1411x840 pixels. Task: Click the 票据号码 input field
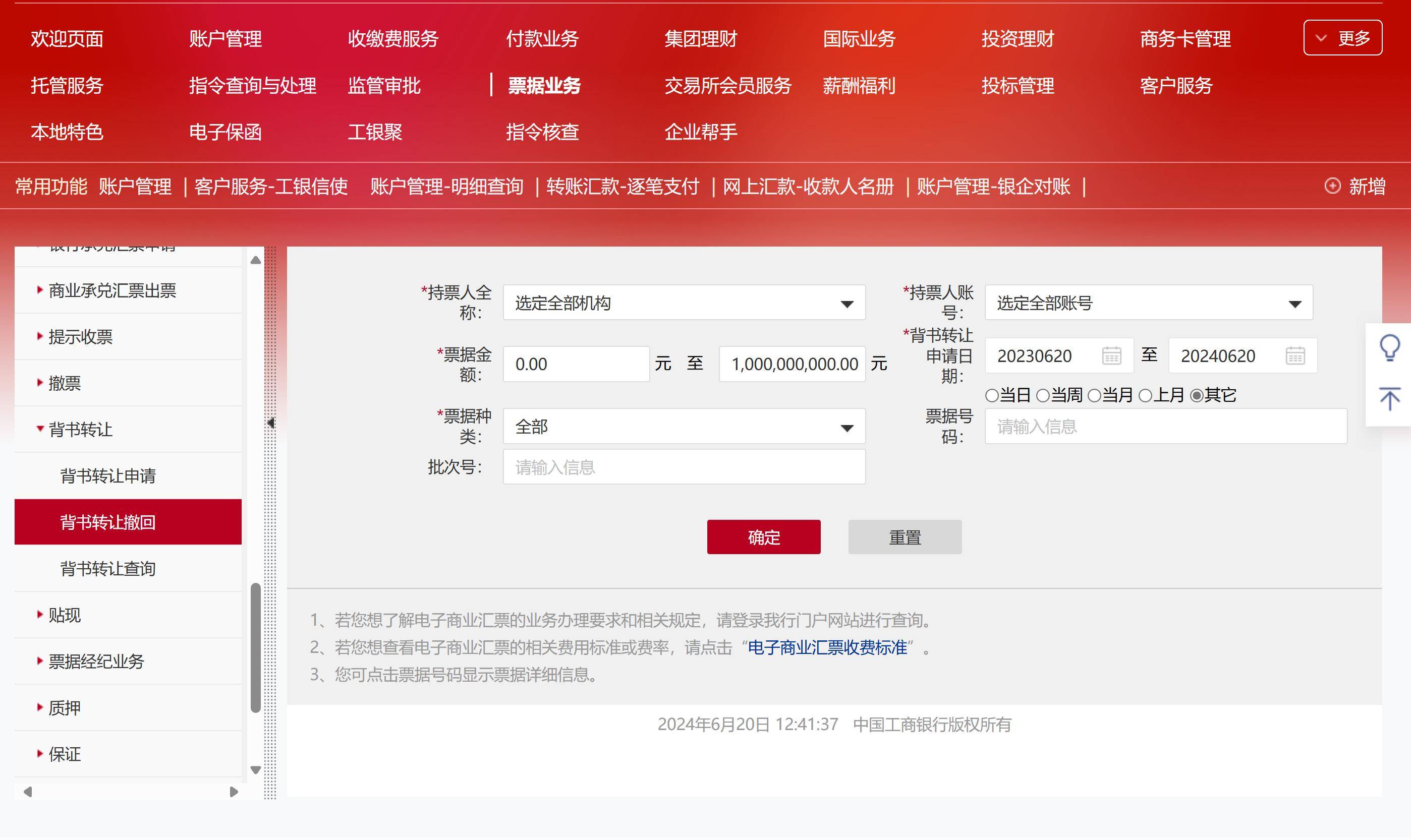(1165, 426)
